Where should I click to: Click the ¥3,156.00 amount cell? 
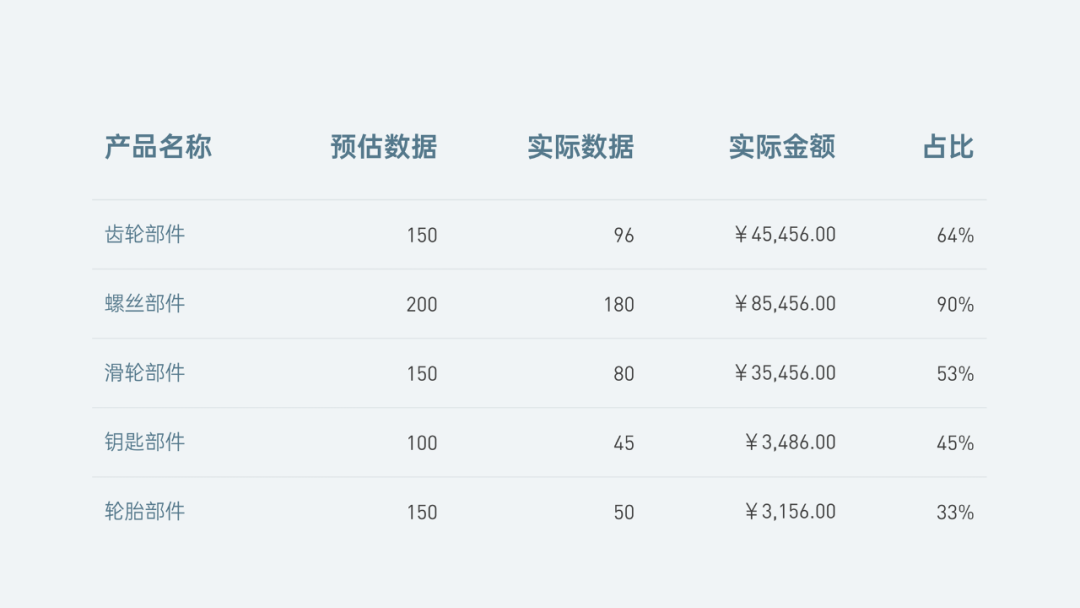tap(791, 511)
